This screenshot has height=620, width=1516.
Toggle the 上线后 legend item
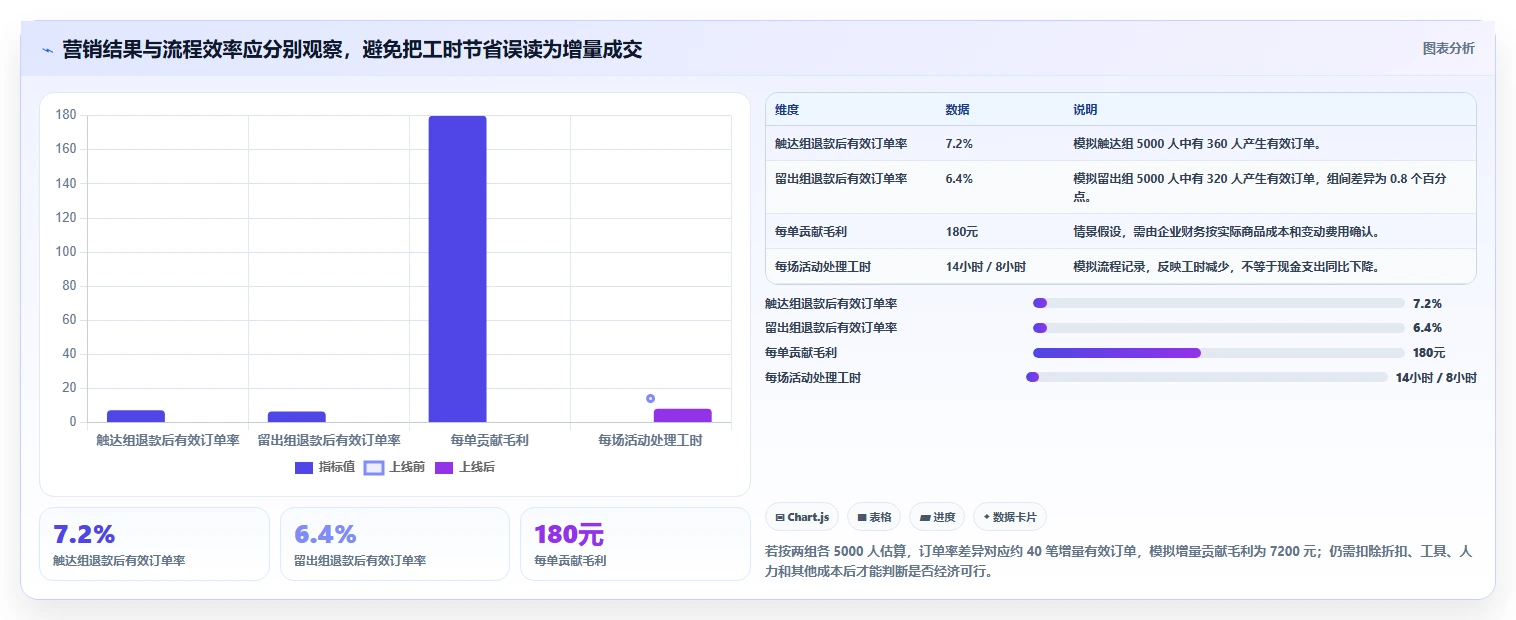point(464,467)
